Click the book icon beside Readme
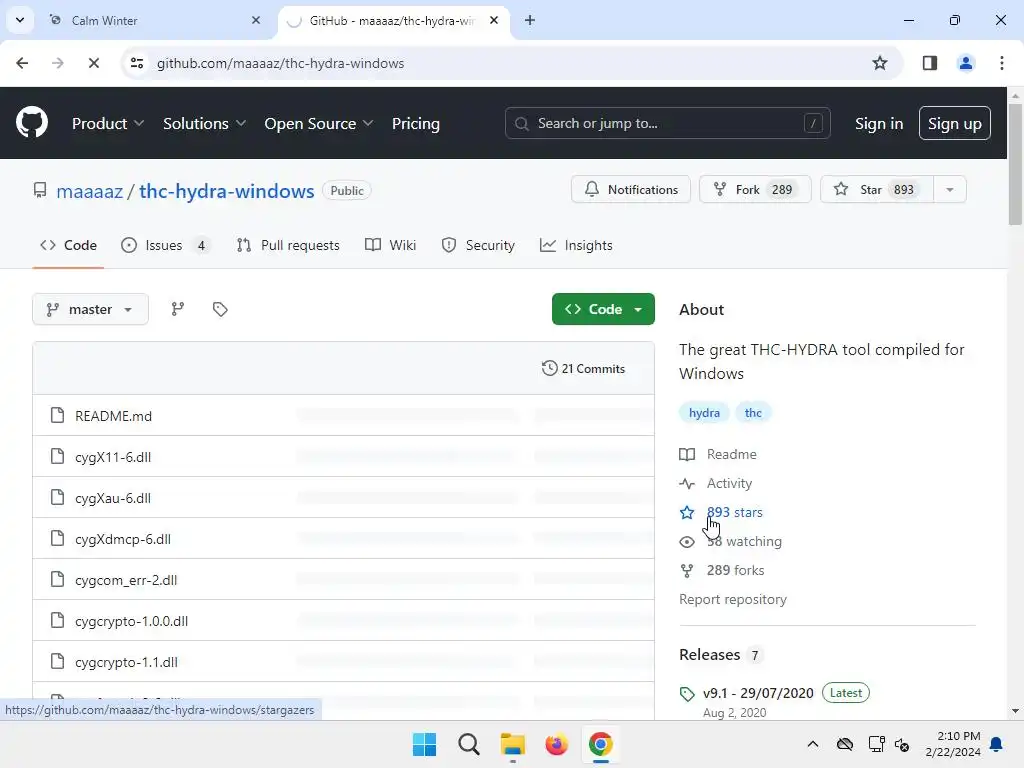This screenshot has height=768, width=1024. (687, 454)
